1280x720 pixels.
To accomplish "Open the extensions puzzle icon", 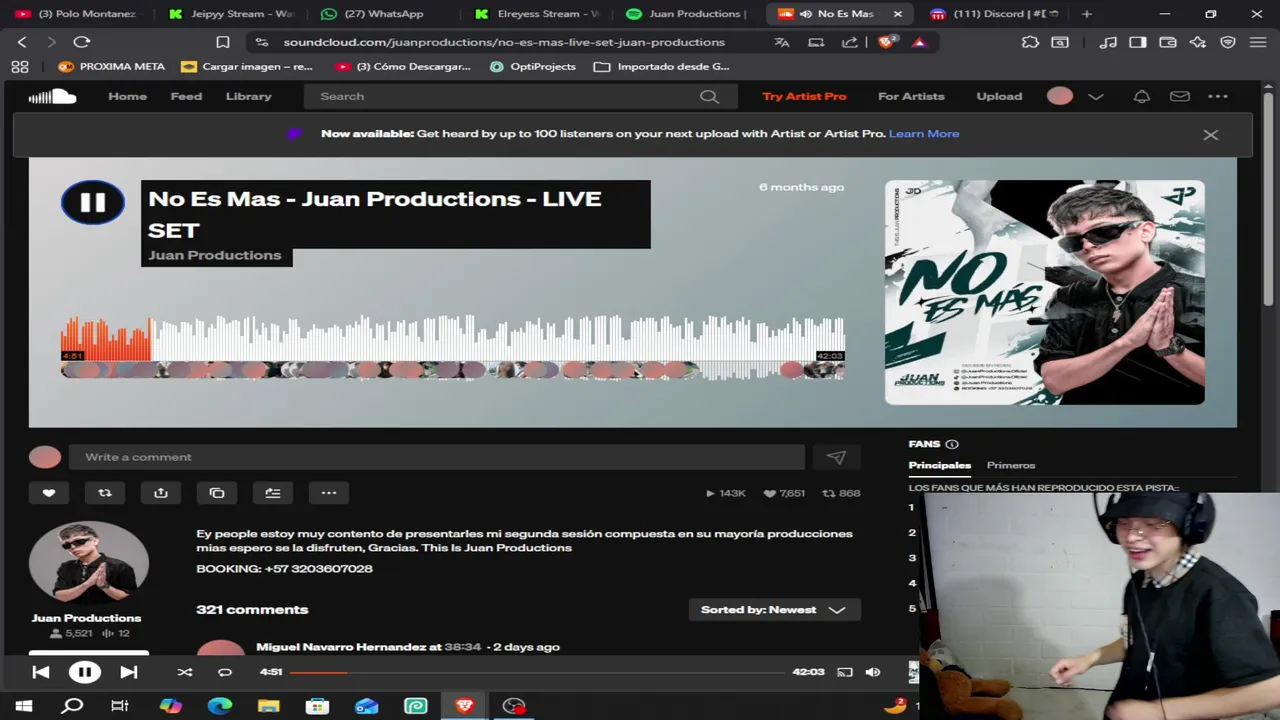I will coord(1030,42).
